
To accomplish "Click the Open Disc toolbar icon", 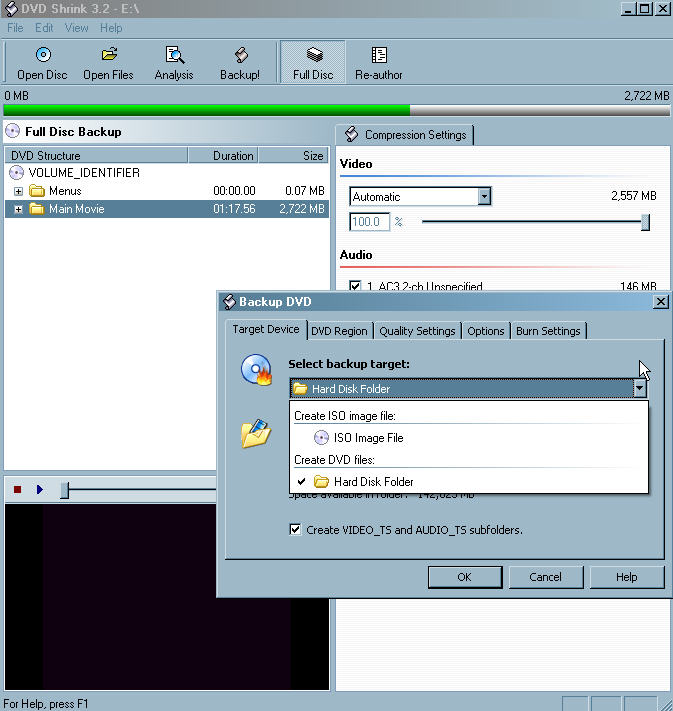I will (43, 55).
